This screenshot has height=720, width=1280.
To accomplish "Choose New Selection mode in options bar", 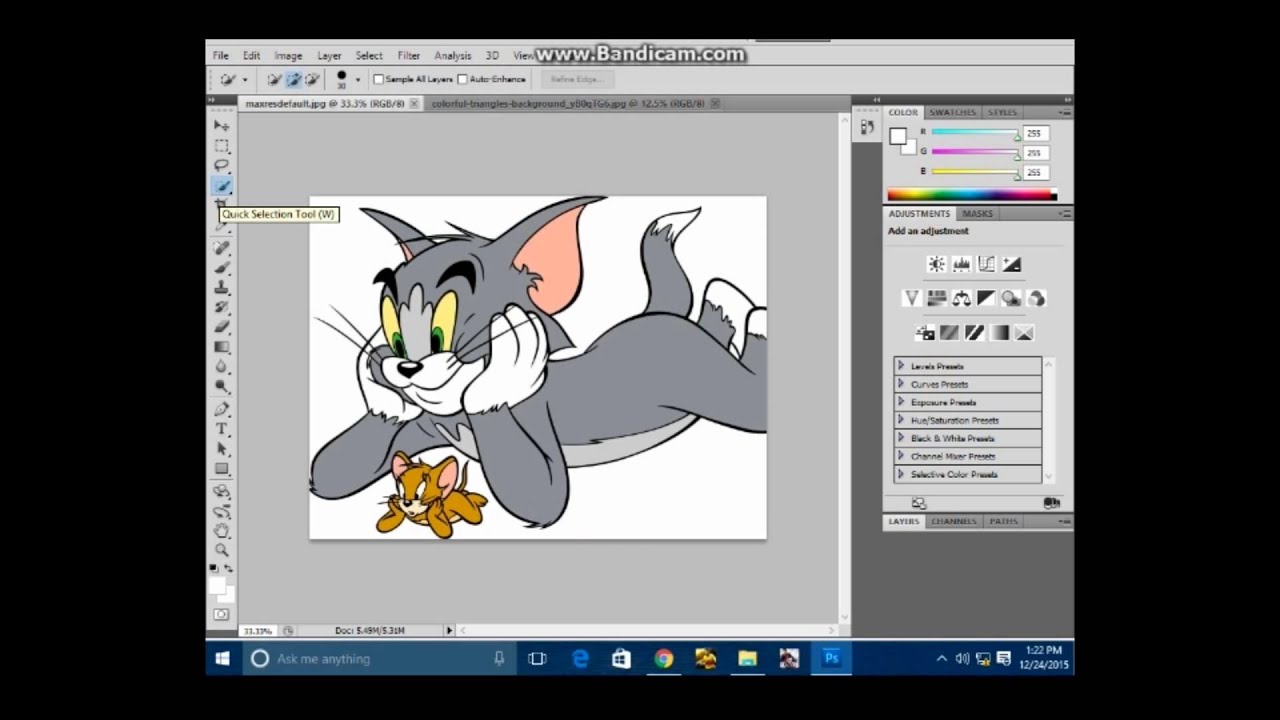I will click(x=274, y=79).
